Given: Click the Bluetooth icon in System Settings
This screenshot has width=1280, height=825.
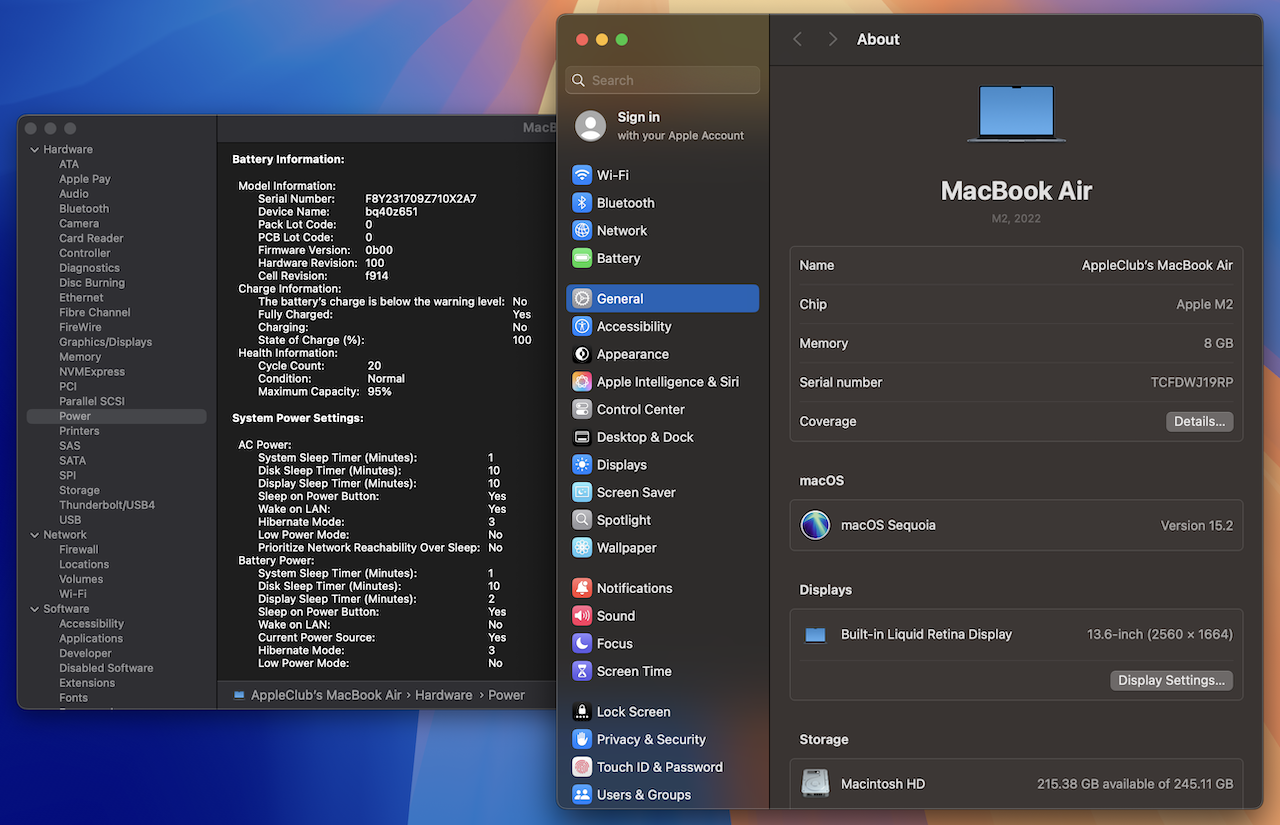Looking at the screenshot, I should [582, 203].
